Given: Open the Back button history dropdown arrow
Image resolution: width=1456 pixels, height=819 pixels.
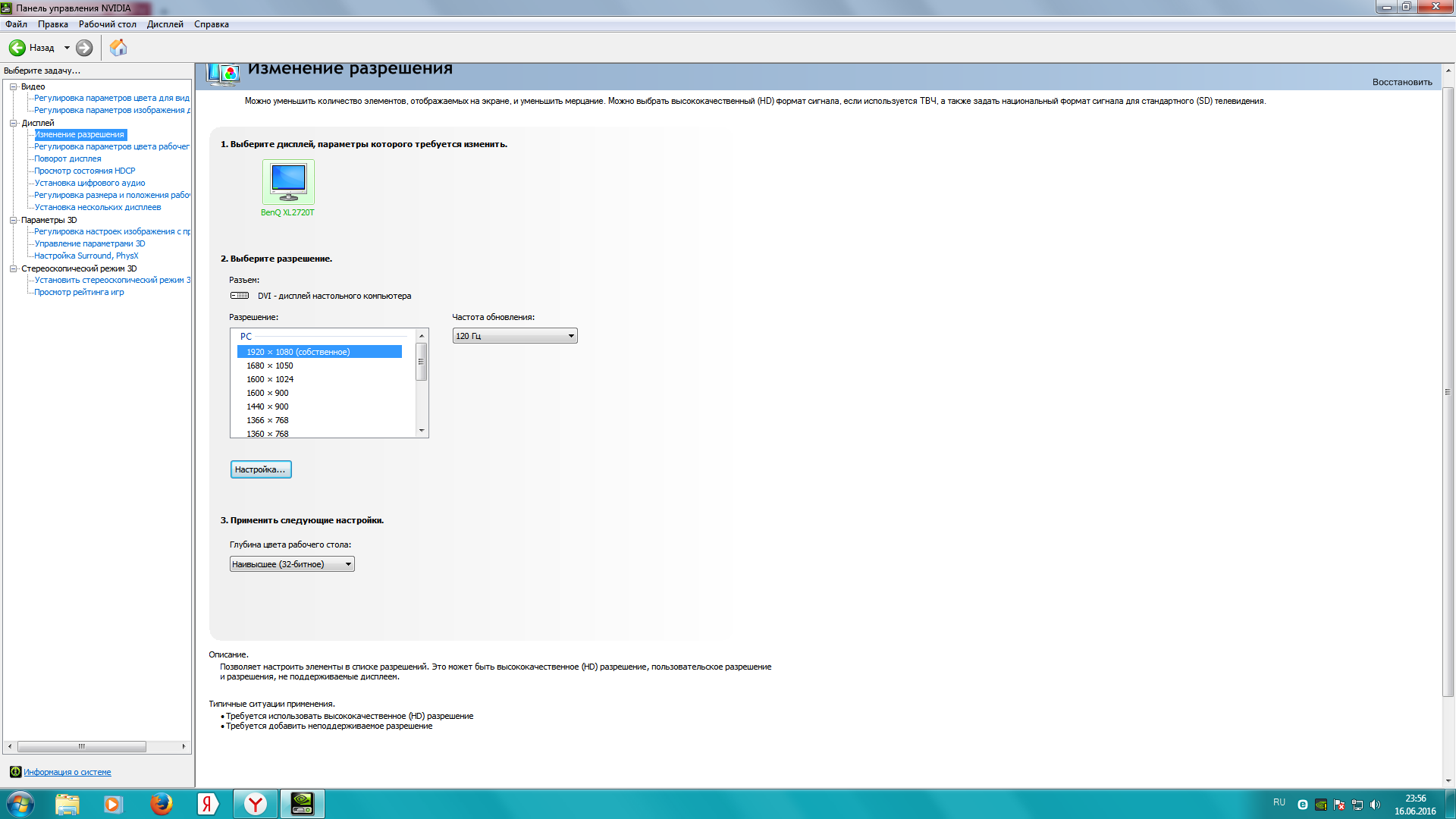Looking at the screenshot, I should 67,48.
